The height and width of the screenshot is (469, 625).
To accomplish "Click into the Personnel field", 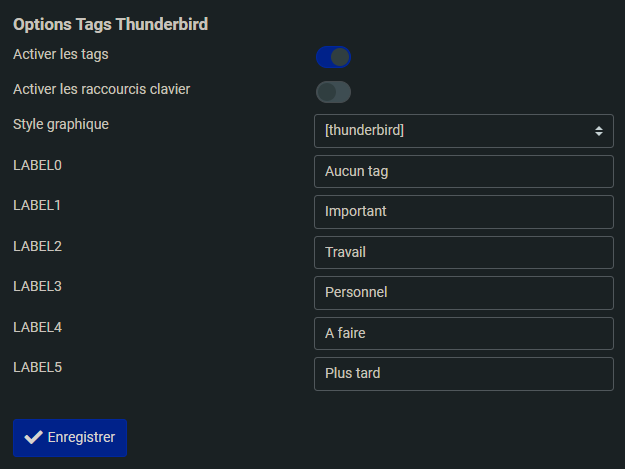I will tap(463, 292).
